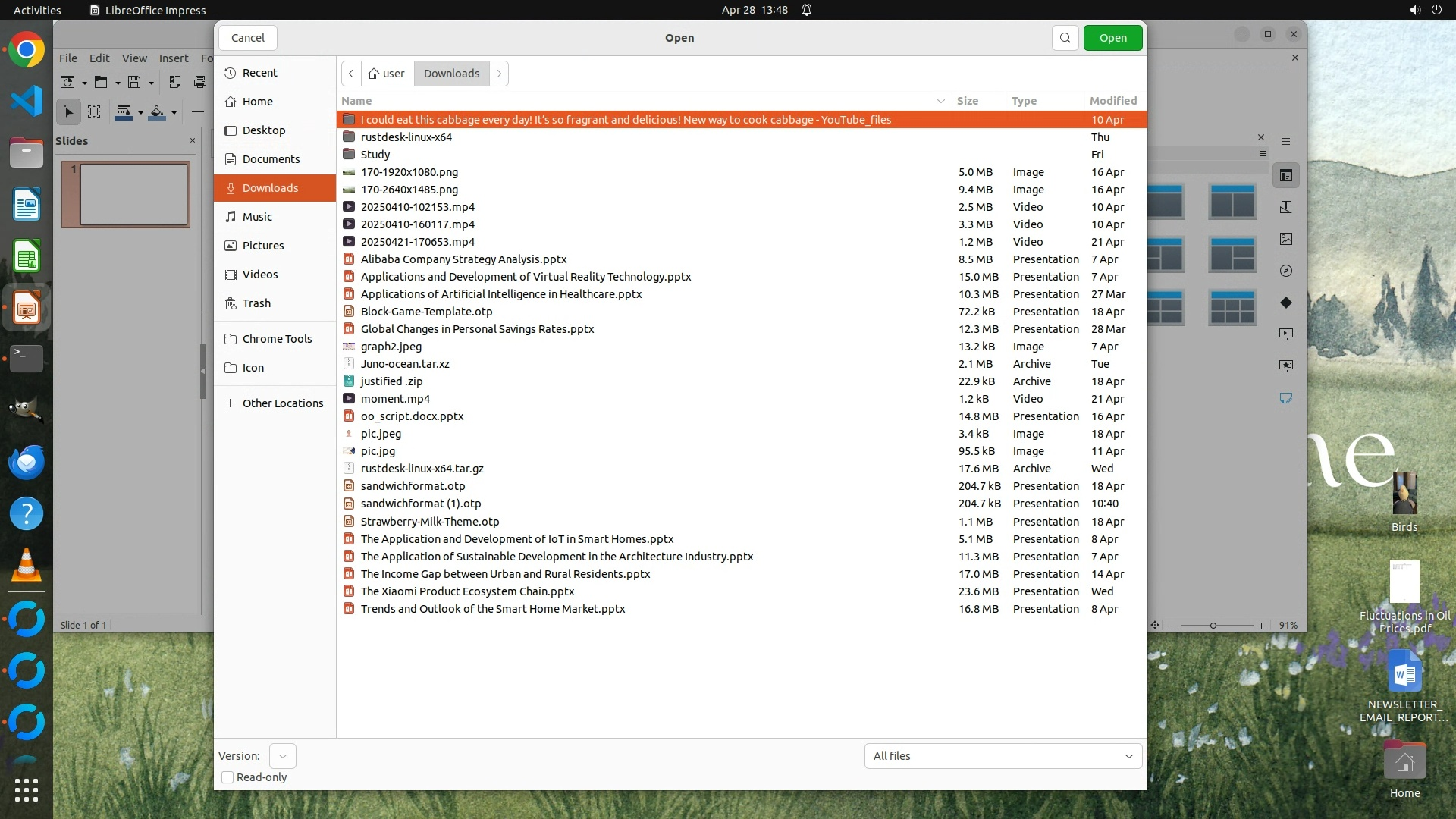Open Google Chrome from the dock

27,51
